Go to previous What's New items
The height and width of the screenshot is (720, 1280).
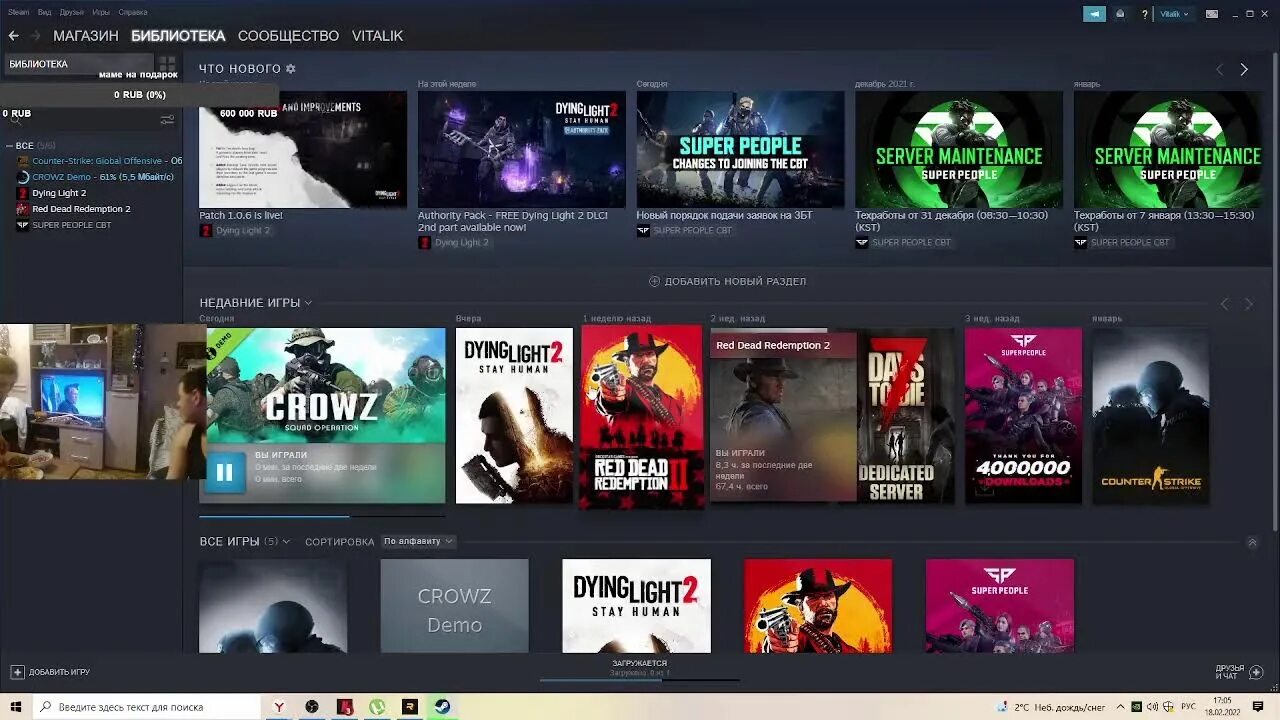pos(1219,69)
